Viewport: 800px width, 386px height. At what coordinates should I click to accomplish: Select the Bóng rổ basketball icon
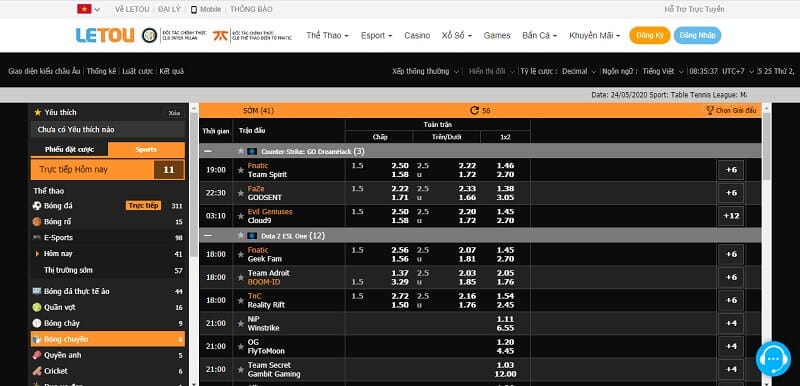point(37,222)
